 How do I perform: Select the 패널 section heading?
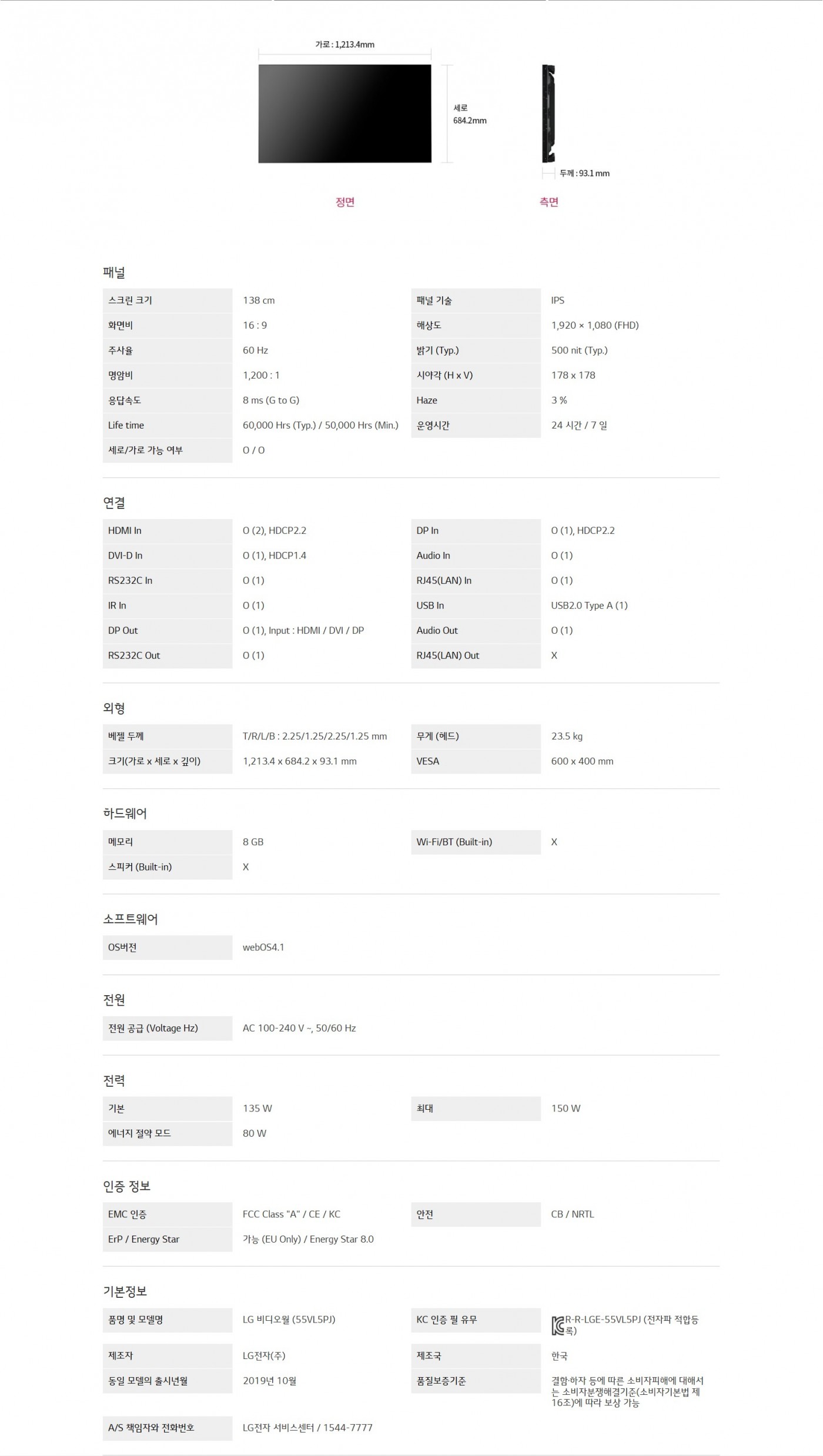click(114, 272)
